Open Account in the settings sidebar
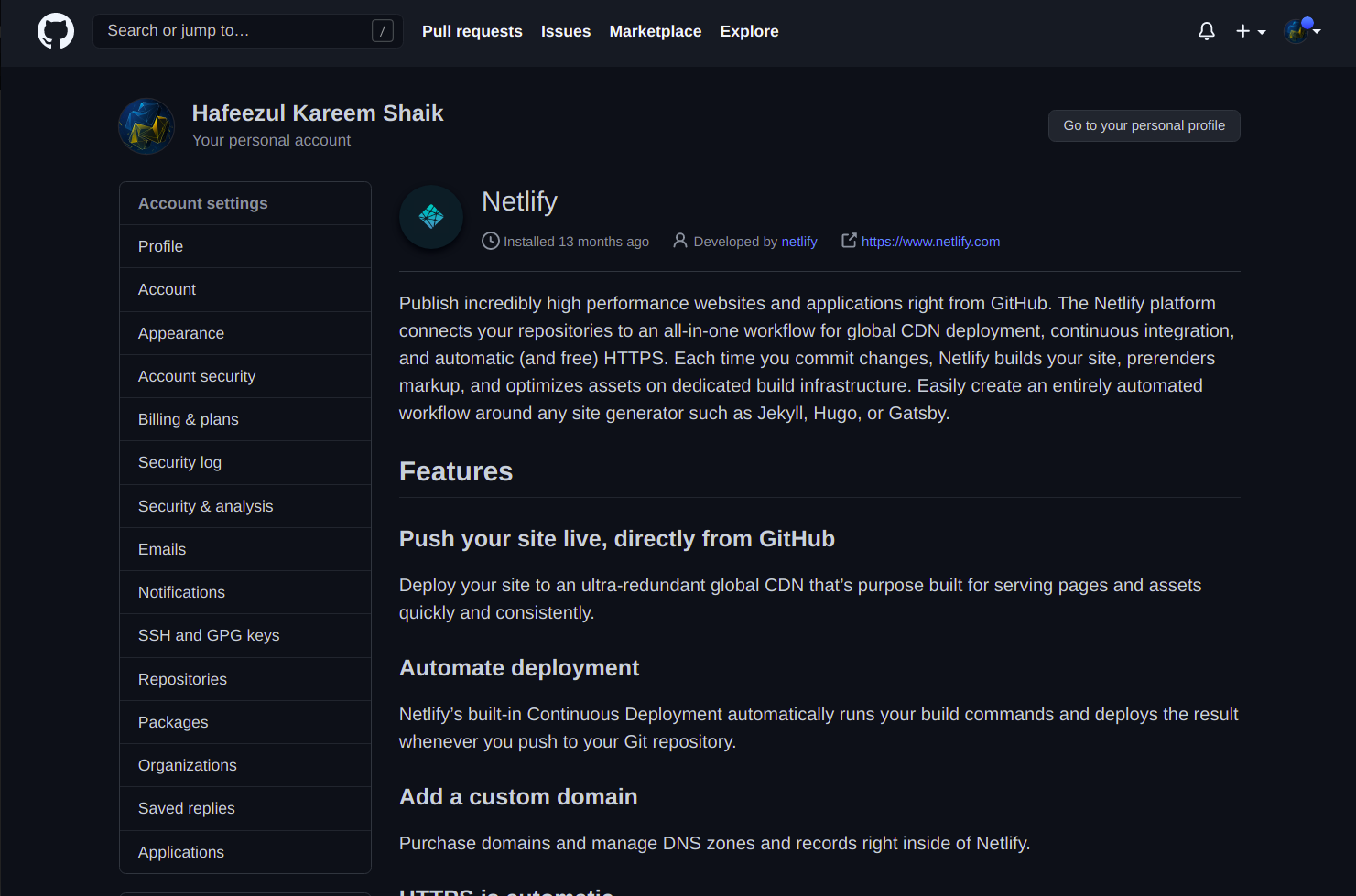1356x896 pixels. click(245, 289)
